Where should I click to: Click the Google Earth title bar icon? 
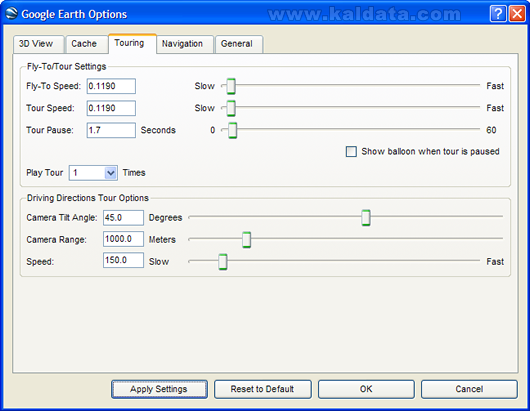point(11,14)
